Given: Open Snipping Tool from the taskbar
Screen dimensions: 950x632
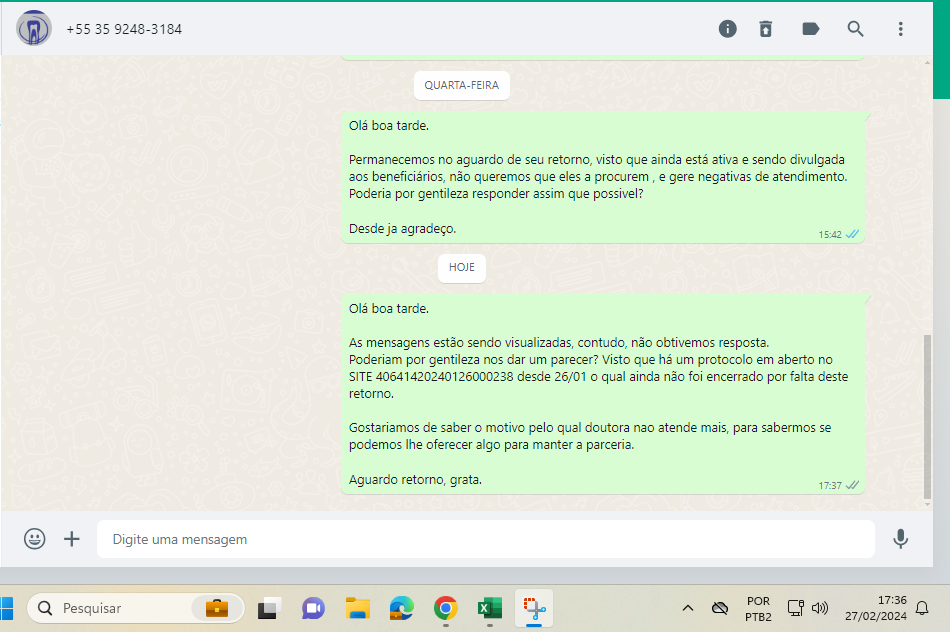Looking at the screenshot, I should [x=534, y=608].
